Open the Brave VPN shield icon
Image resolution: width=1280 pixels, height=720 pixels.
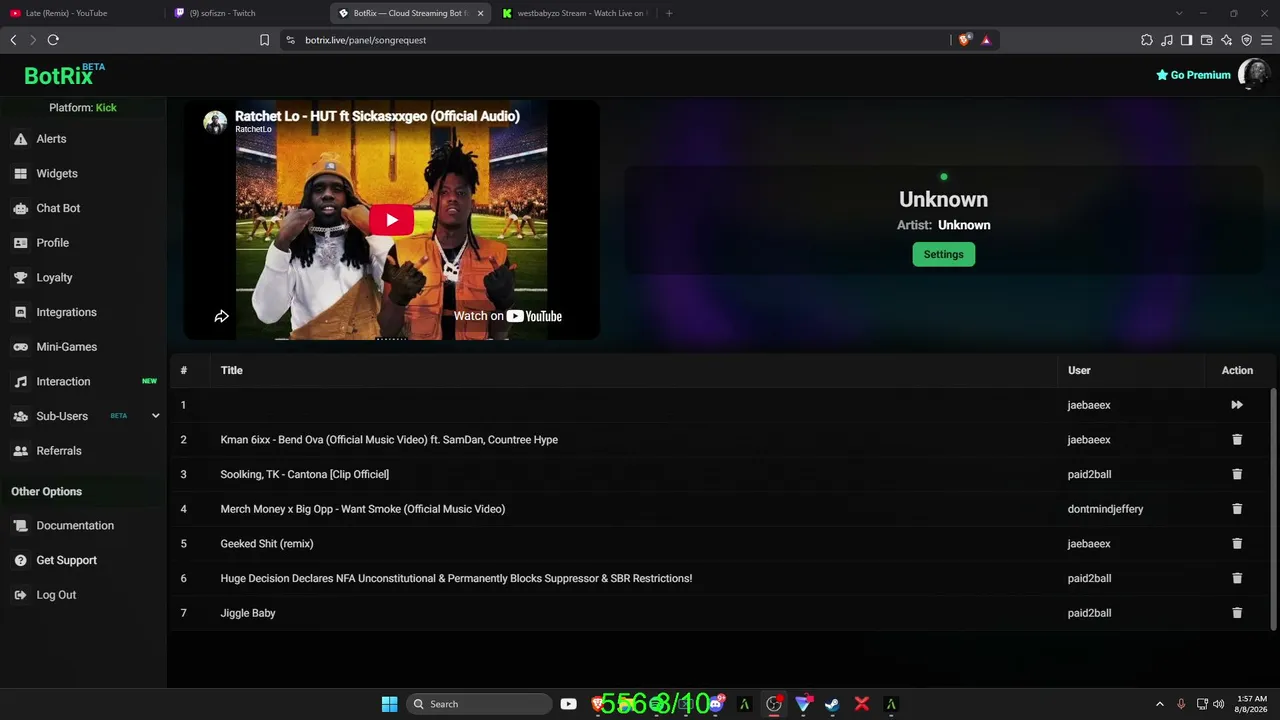click(x=1246, y=40)
